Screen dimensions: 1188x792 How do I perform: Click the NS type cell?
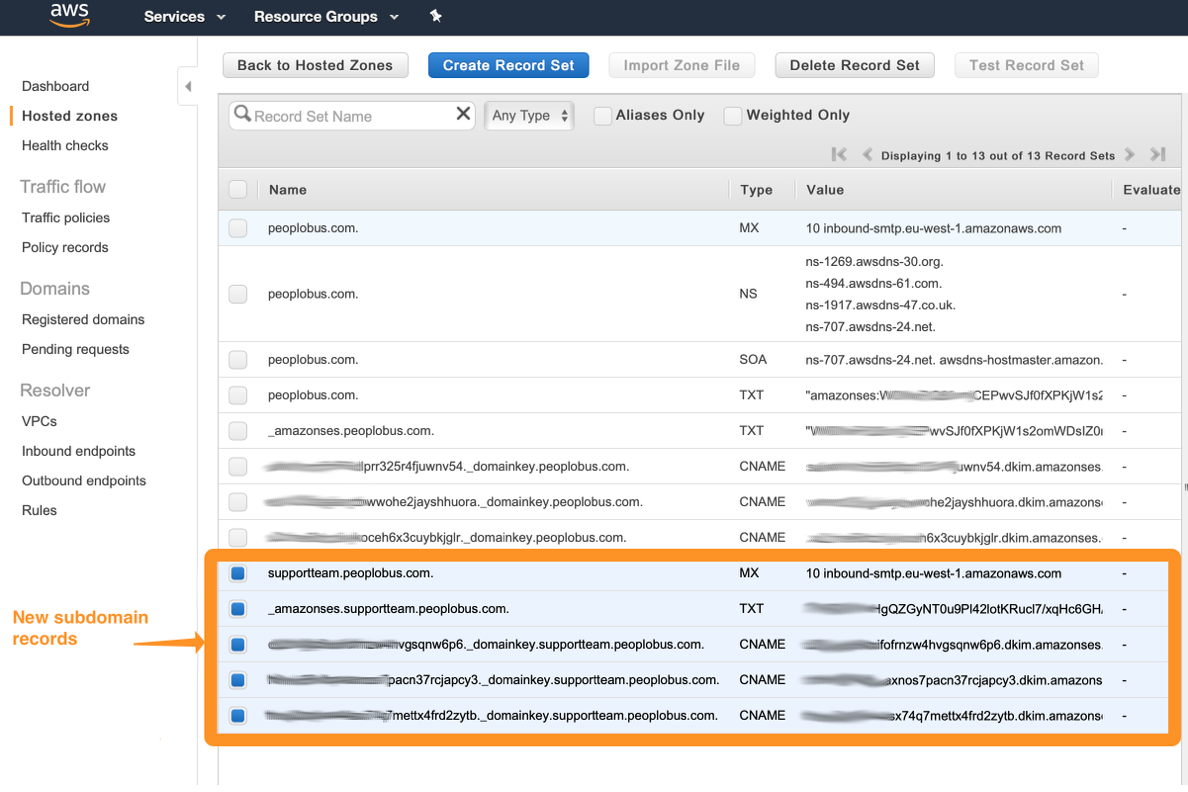(749, 294)
